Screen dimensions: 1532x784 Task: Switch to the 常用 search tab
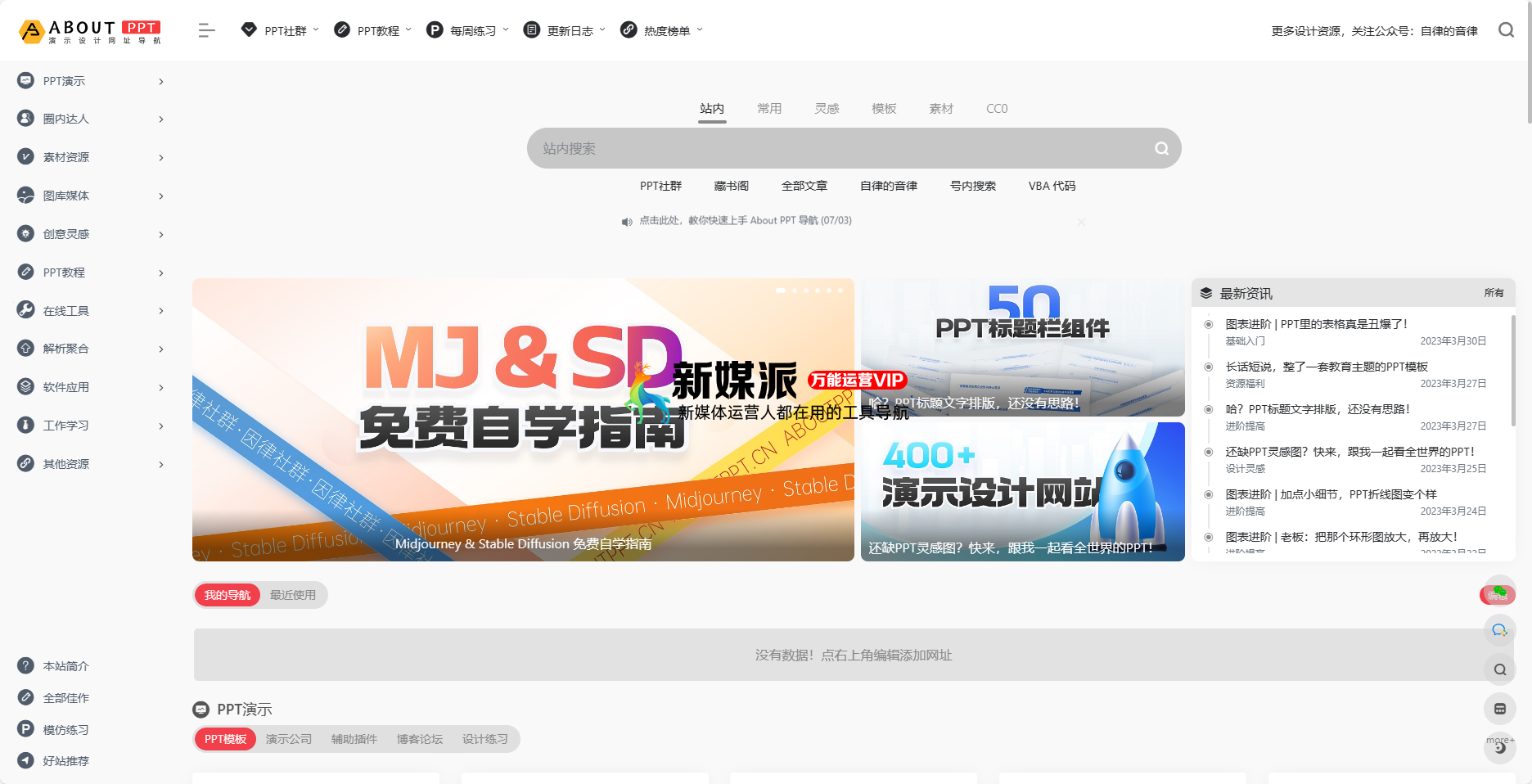tap(769, 108)
